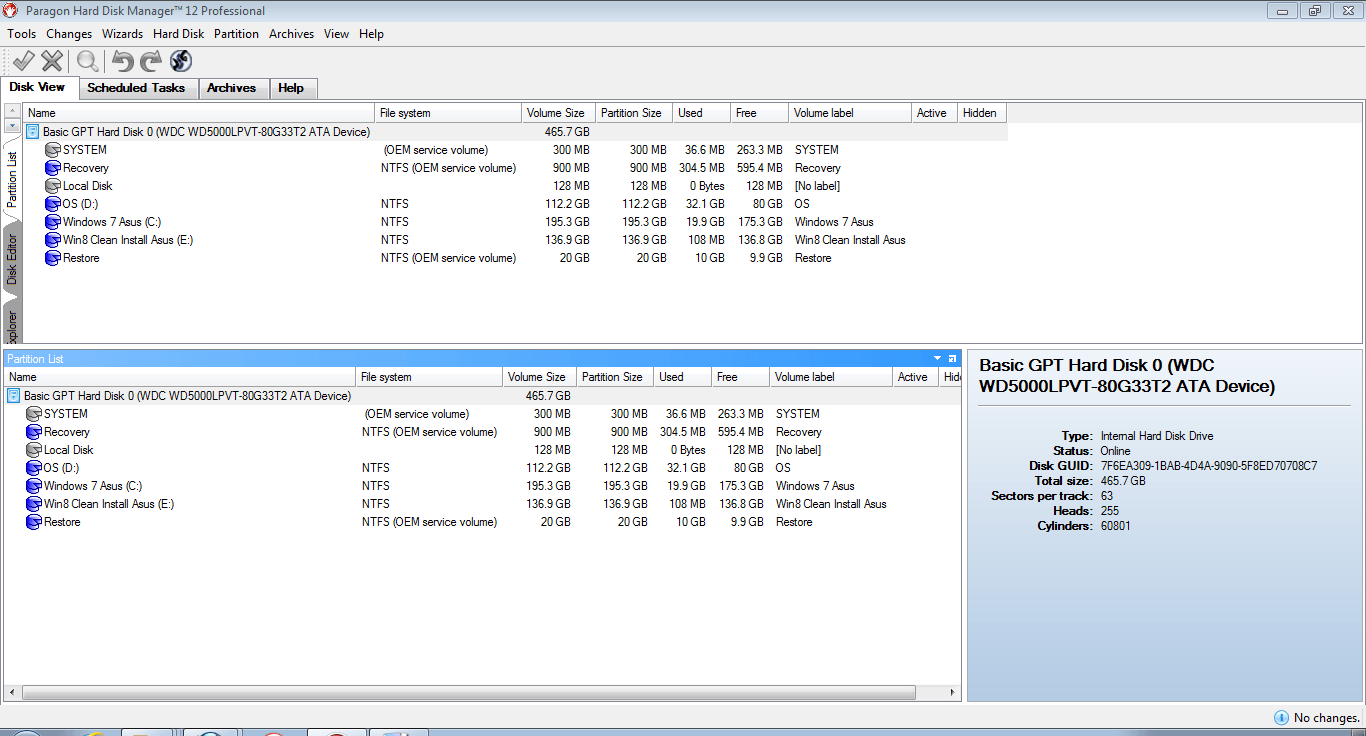Apply pending changes with the checkmark icon
Screen dimensions: 1366x736
(23, 61)
